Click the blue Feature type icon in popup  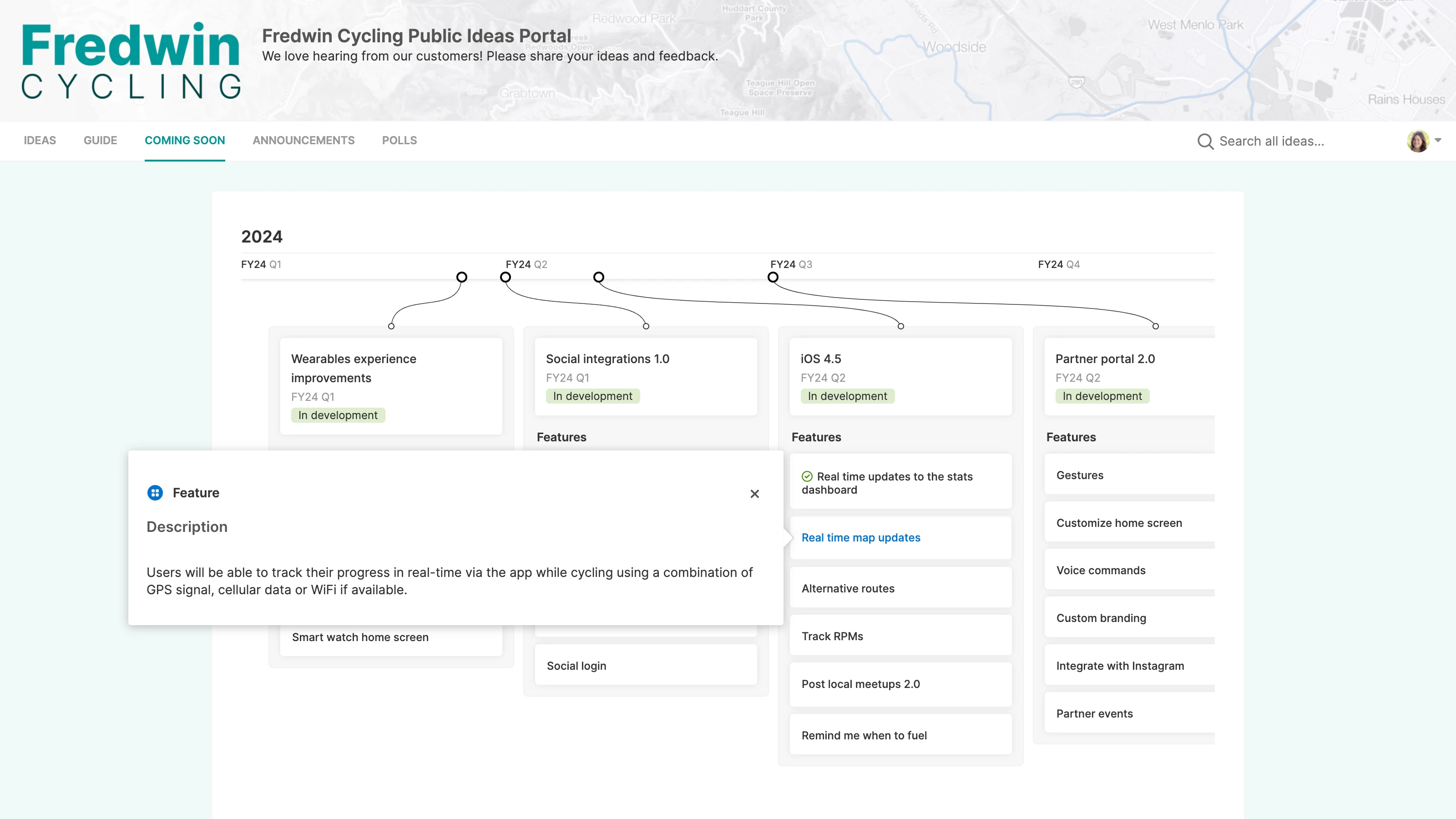coord(155,492)
